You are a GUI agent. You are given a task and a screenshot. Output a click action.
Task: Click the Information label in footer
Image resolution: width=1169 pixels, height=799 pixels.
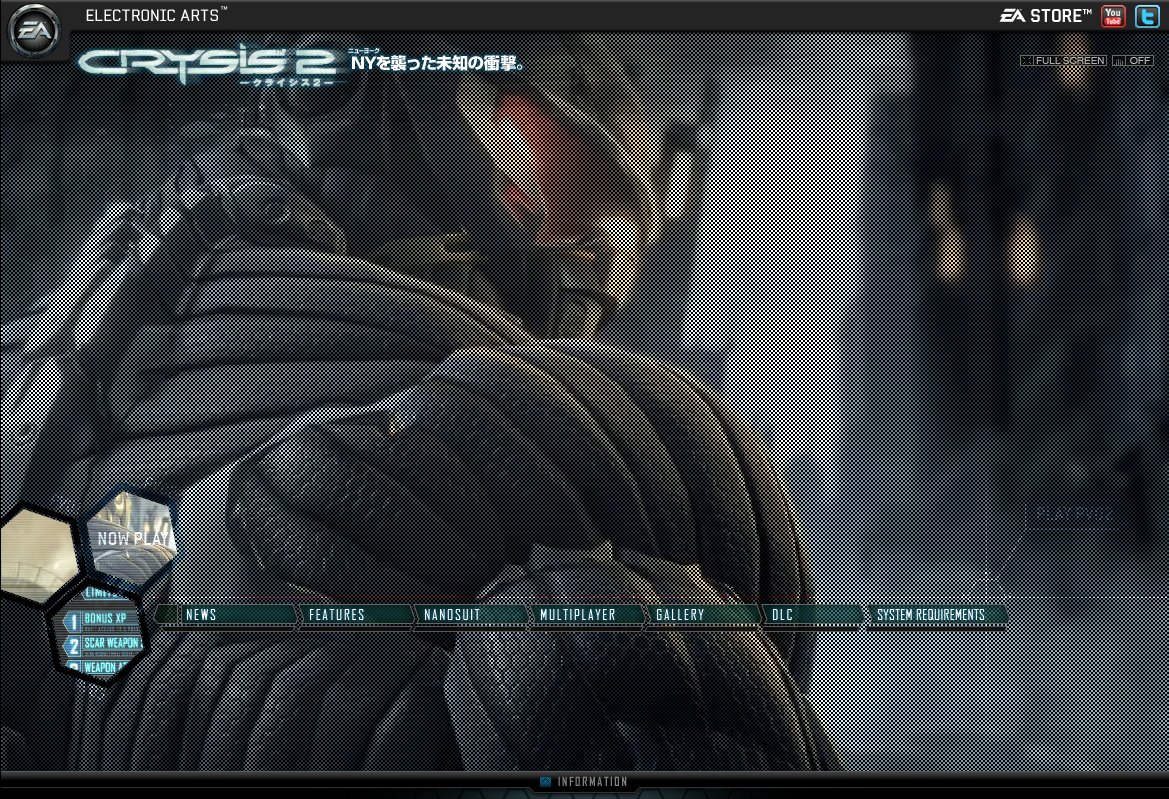[593, 782]
